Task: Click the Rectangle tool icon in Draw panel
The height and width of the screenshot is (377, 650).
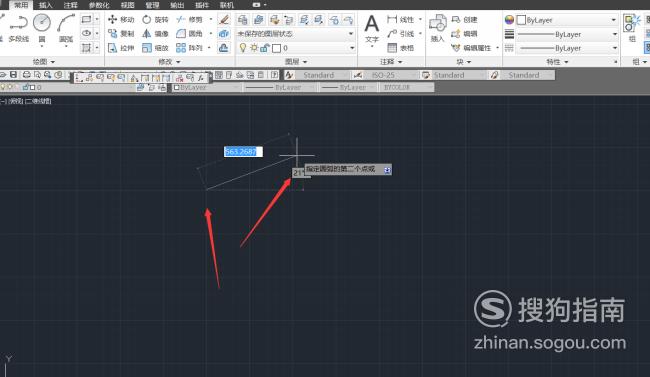Action: point(86,19)
